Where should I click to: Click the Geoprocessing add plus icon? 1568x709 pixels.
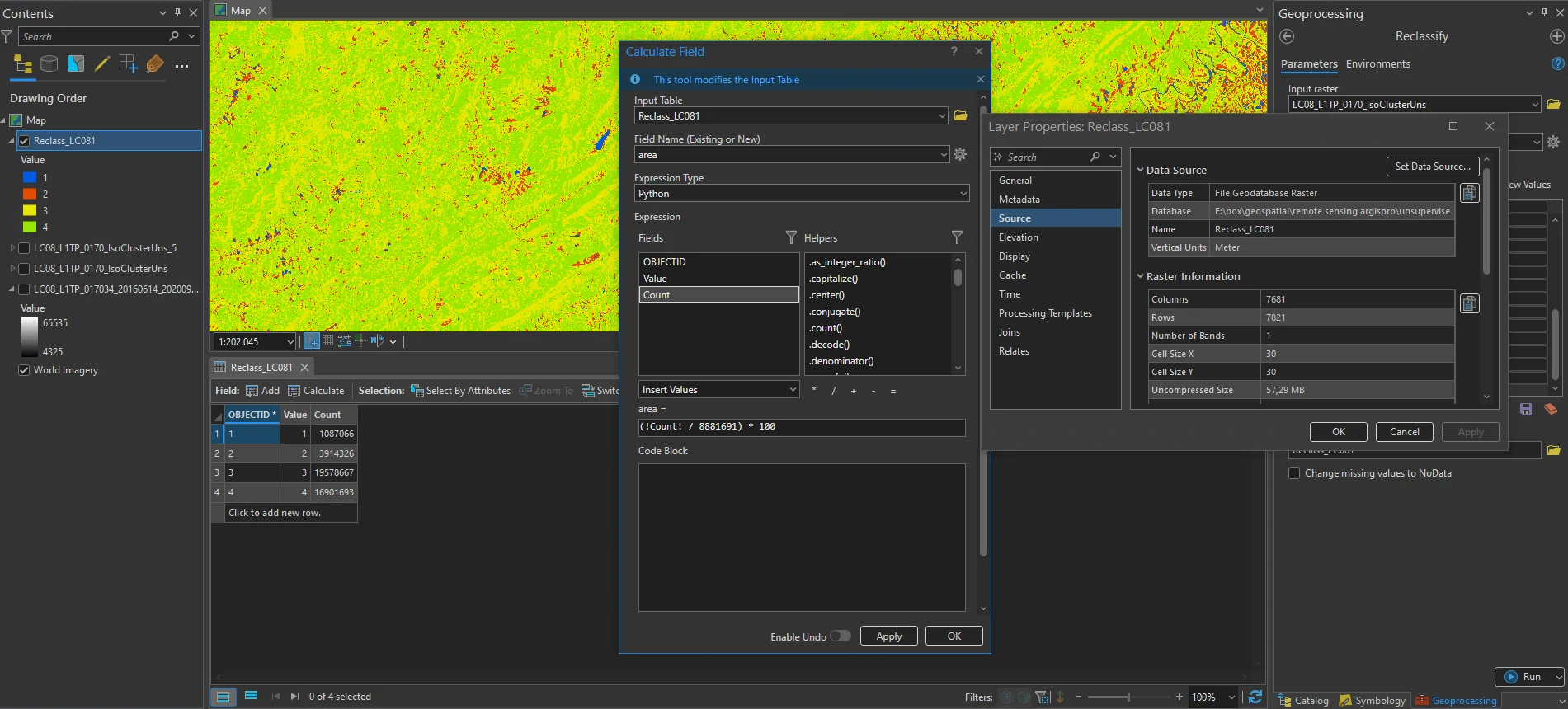tap(1556, 36)
